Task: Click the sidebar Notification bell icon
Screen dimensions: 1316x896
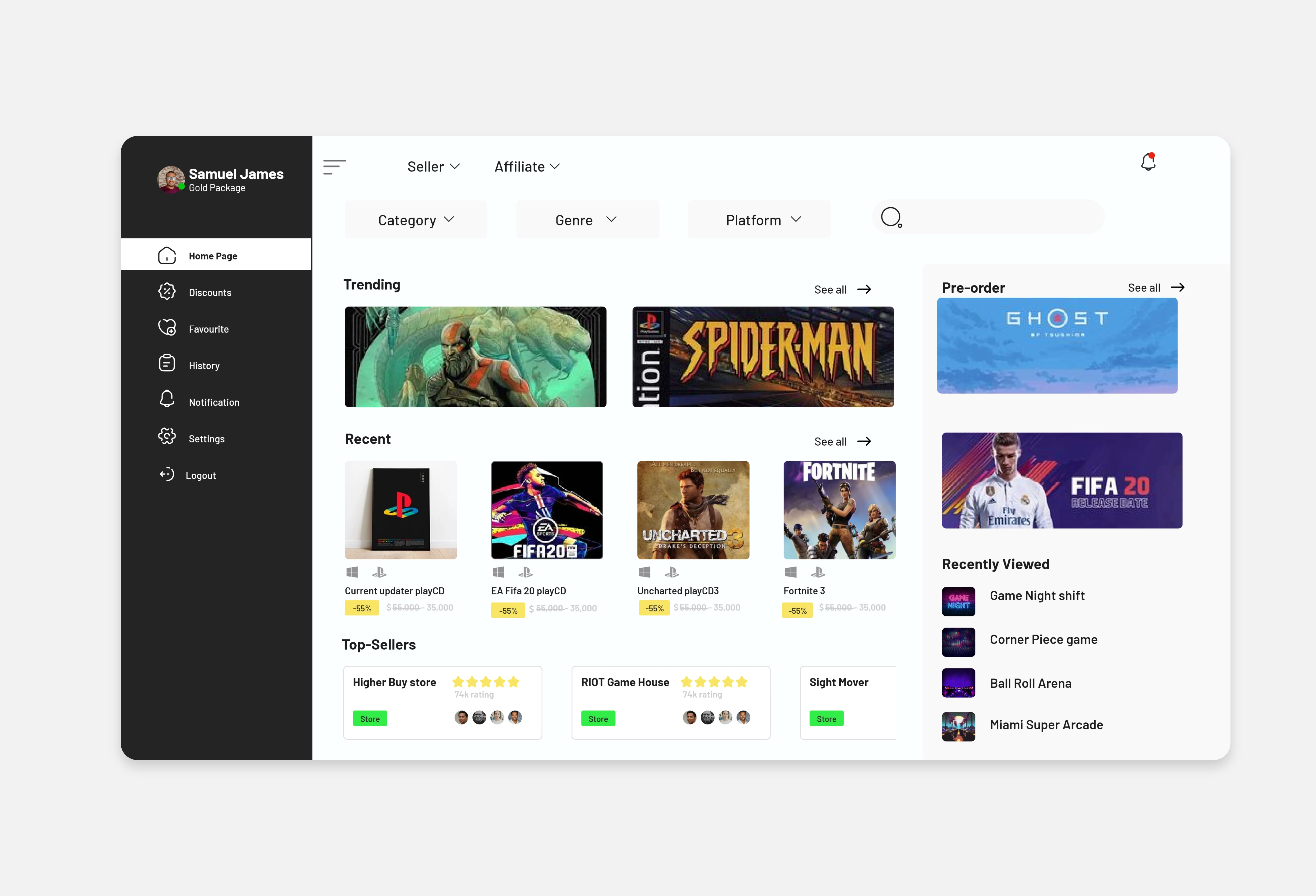Action: (x=167, y=399)
